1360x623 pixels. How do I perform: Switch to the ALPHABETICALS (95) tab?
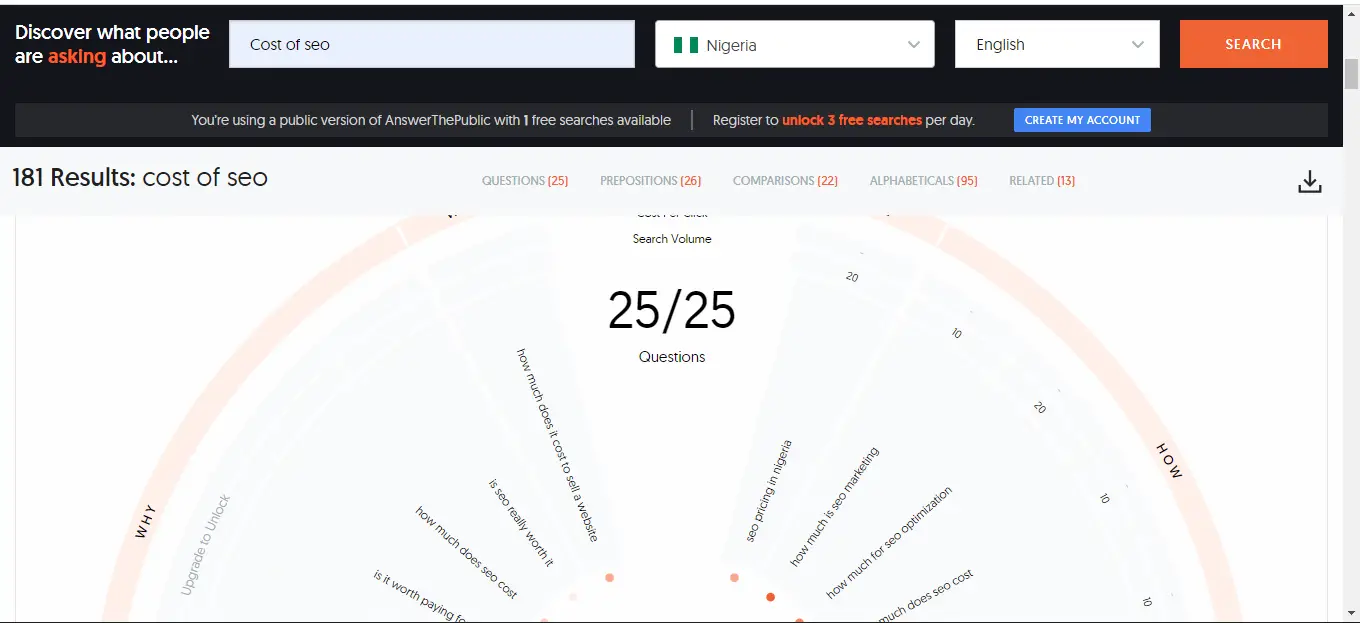(x=924, y=181)
